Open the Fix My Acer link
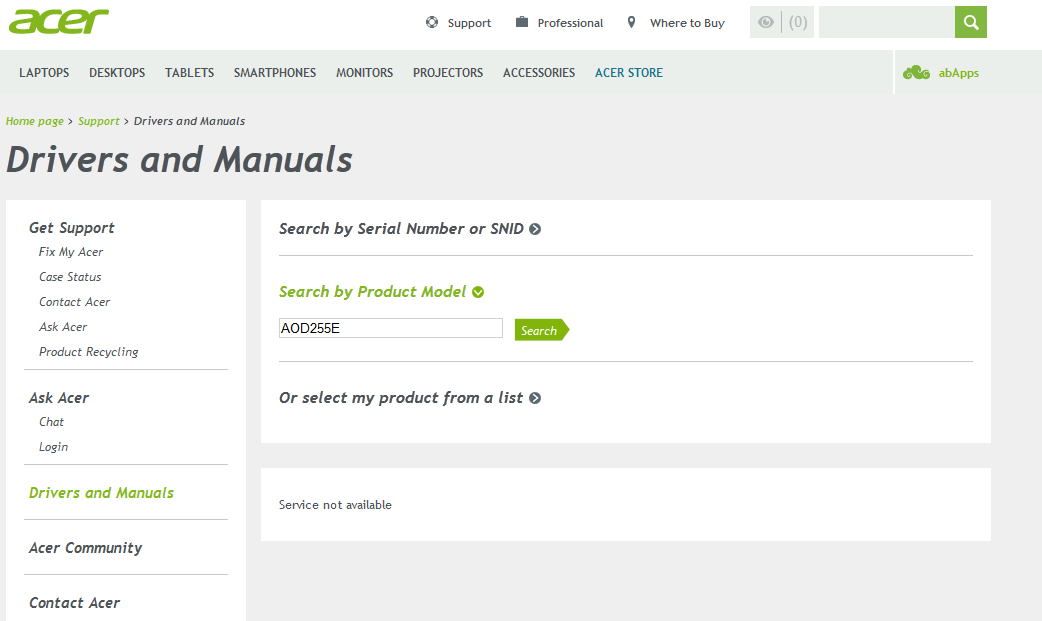This screenshot has width=1042, height=621. click(71, 252)
